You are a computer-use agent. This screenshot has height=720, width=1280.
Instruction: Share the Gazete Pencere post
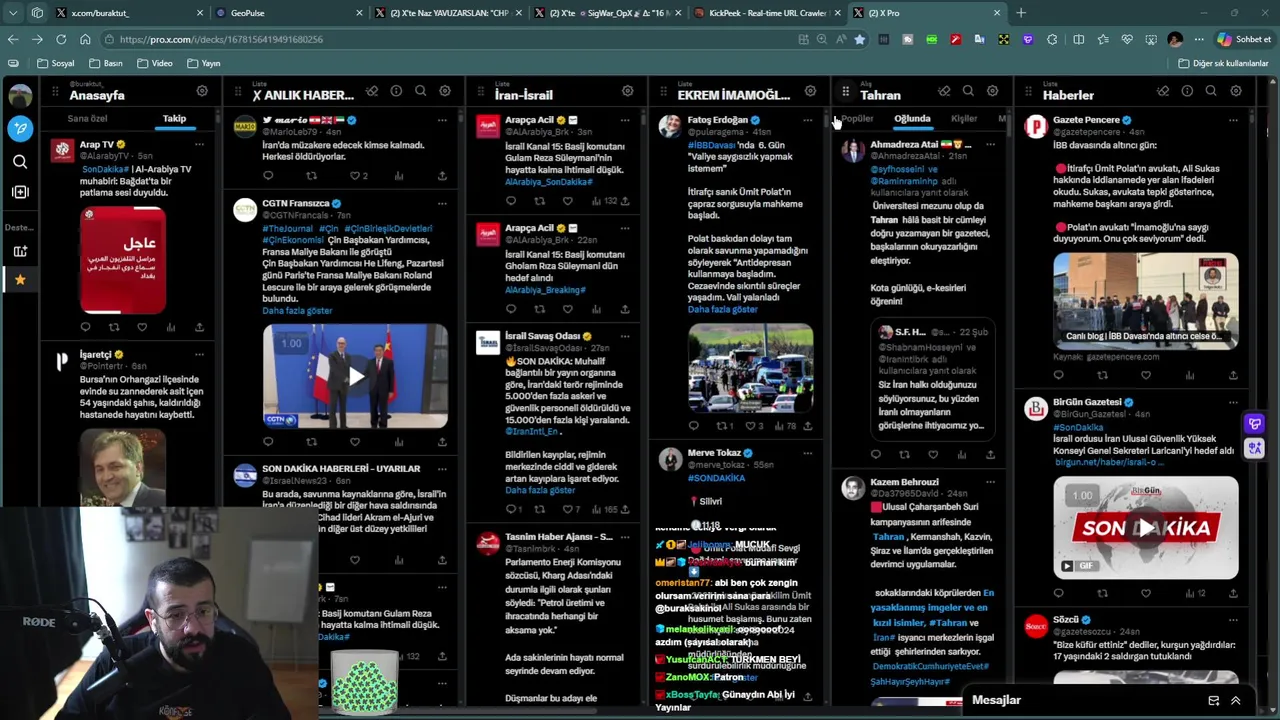pyautogui.click(x=1232, y=375)
